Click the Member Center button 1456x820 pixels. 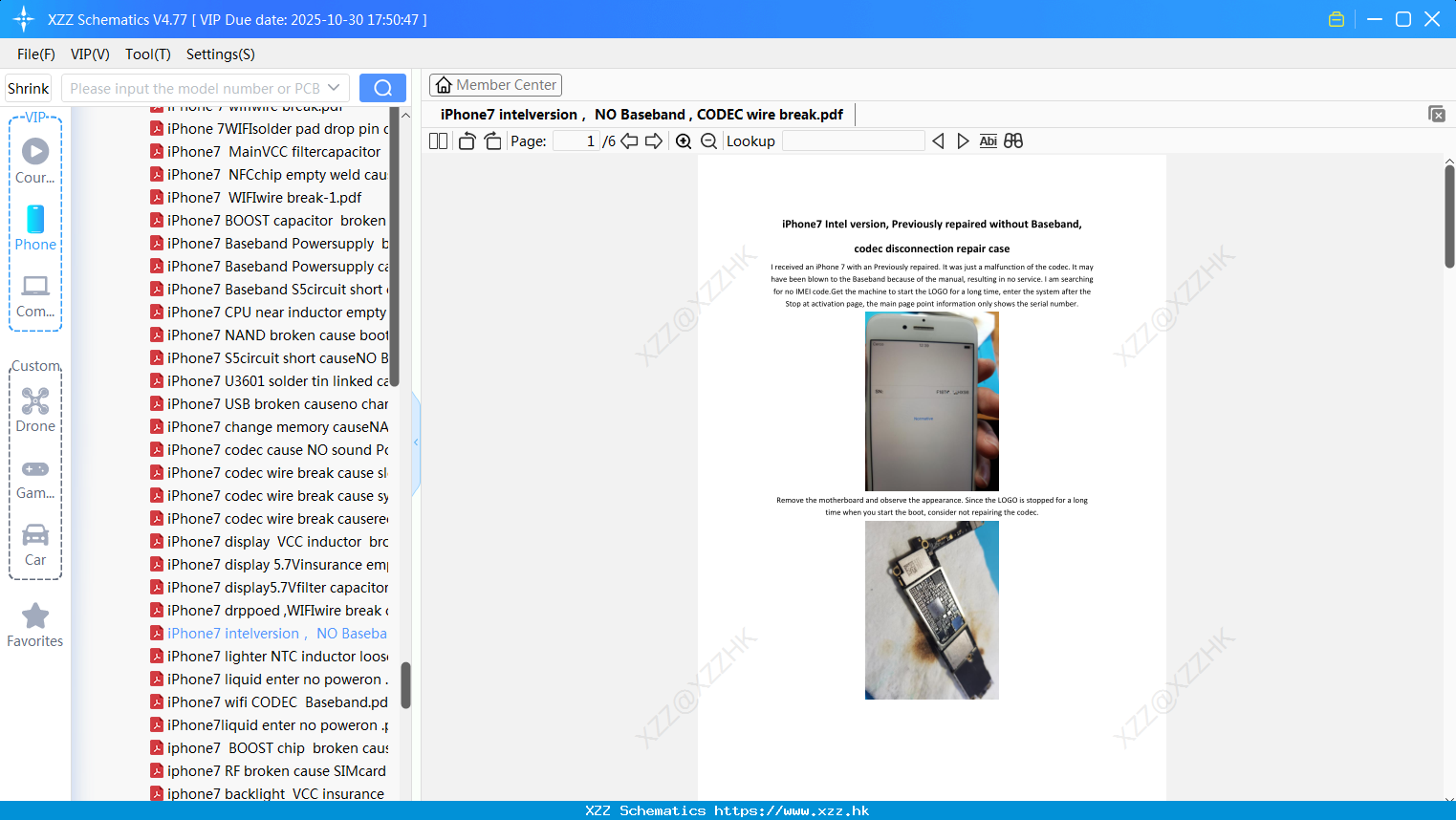click(495, 85)
